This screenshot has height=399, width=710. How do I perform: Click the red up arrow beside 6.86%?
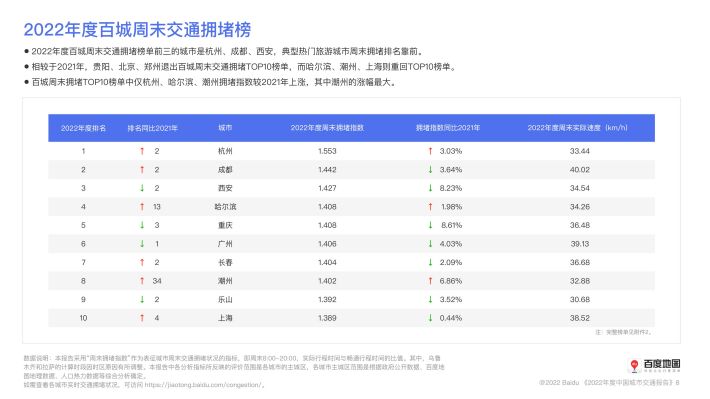(x=430, y=281)
